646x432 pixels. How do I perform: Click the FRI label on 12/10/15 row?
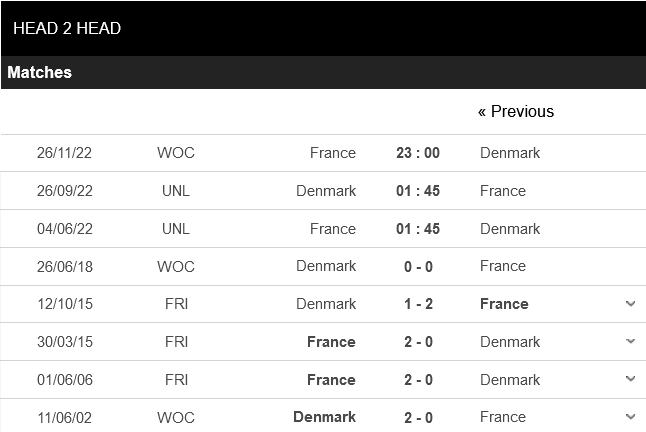pyautogui.click(x=176, y=304)
